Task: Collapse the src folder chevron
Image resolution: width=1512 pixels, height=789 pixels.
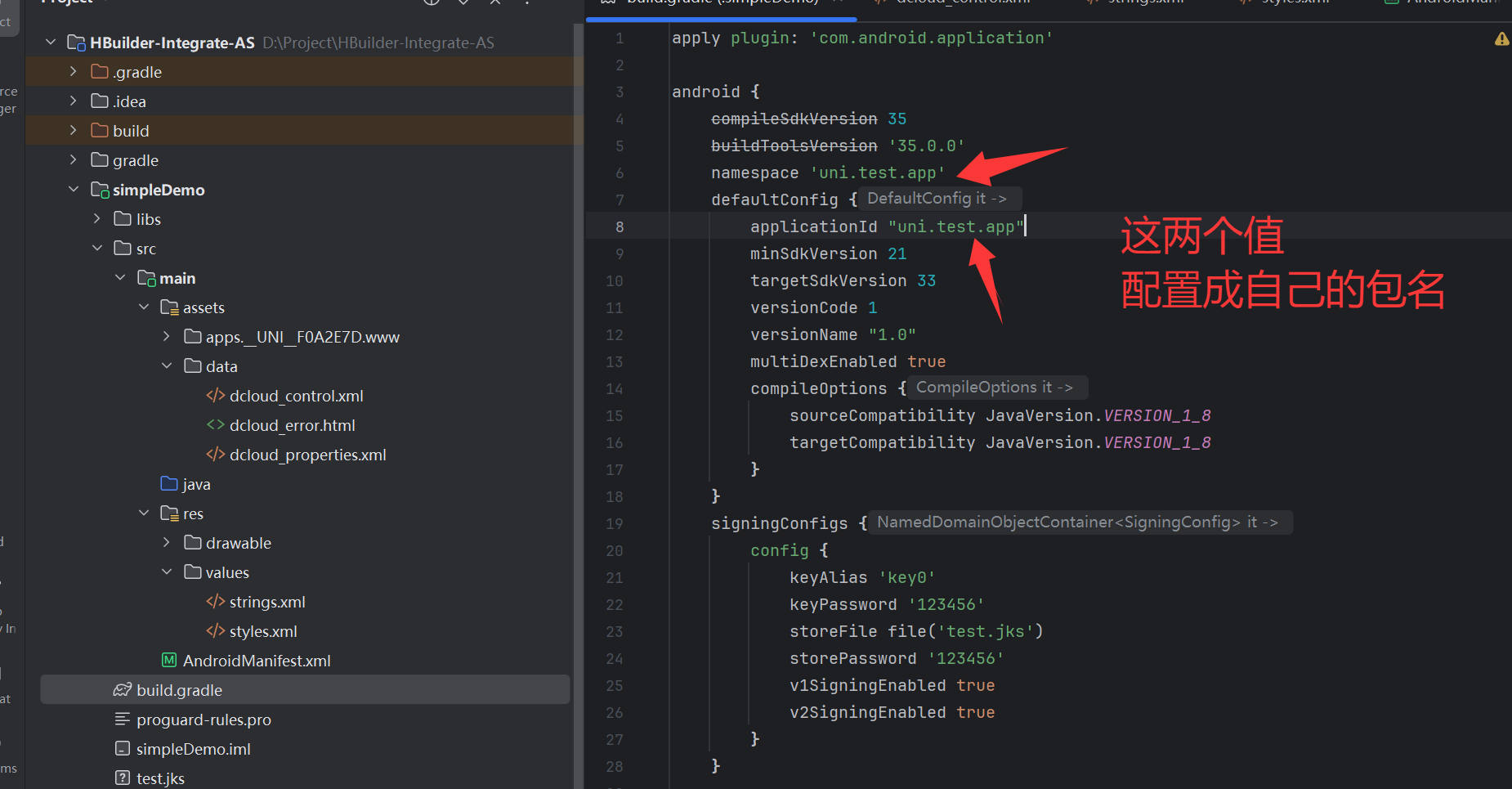Action: click(97, 248)
